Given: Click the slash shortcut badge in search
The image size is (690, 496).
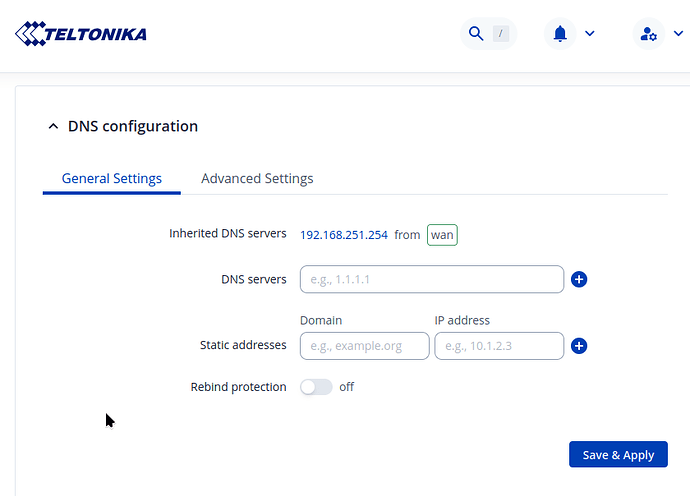Looking at the screenshot, I should [501, 34].
